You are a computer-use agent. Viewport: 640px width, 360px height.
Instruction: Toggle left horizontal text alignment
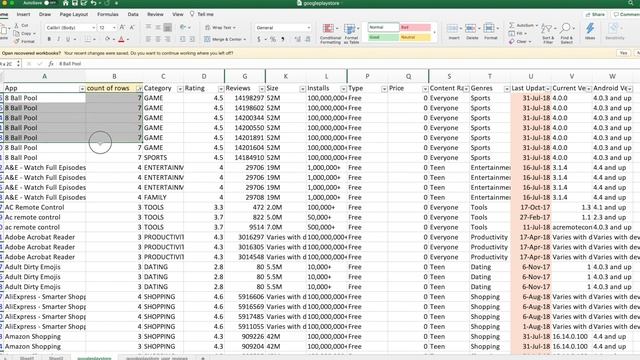click(148, 39)
